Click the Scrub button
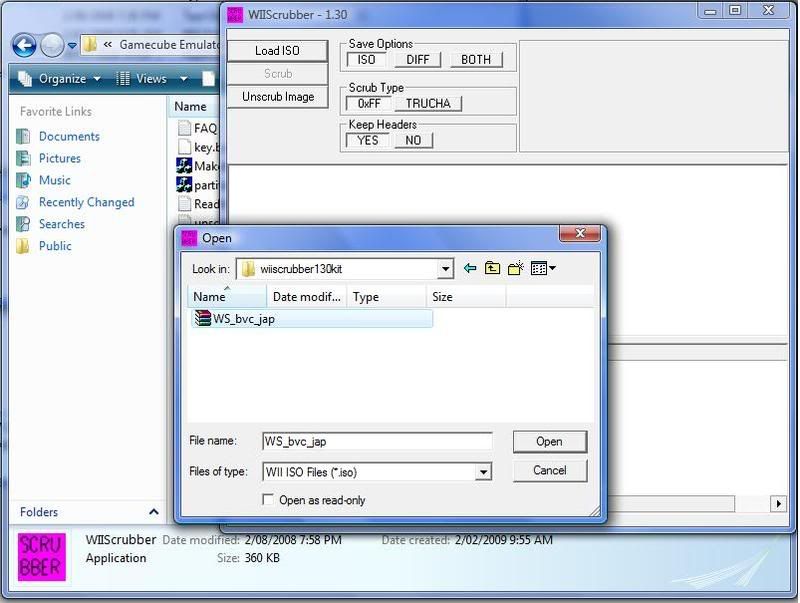This screenshot has width=800, height=603. click(x=277, y=73)
